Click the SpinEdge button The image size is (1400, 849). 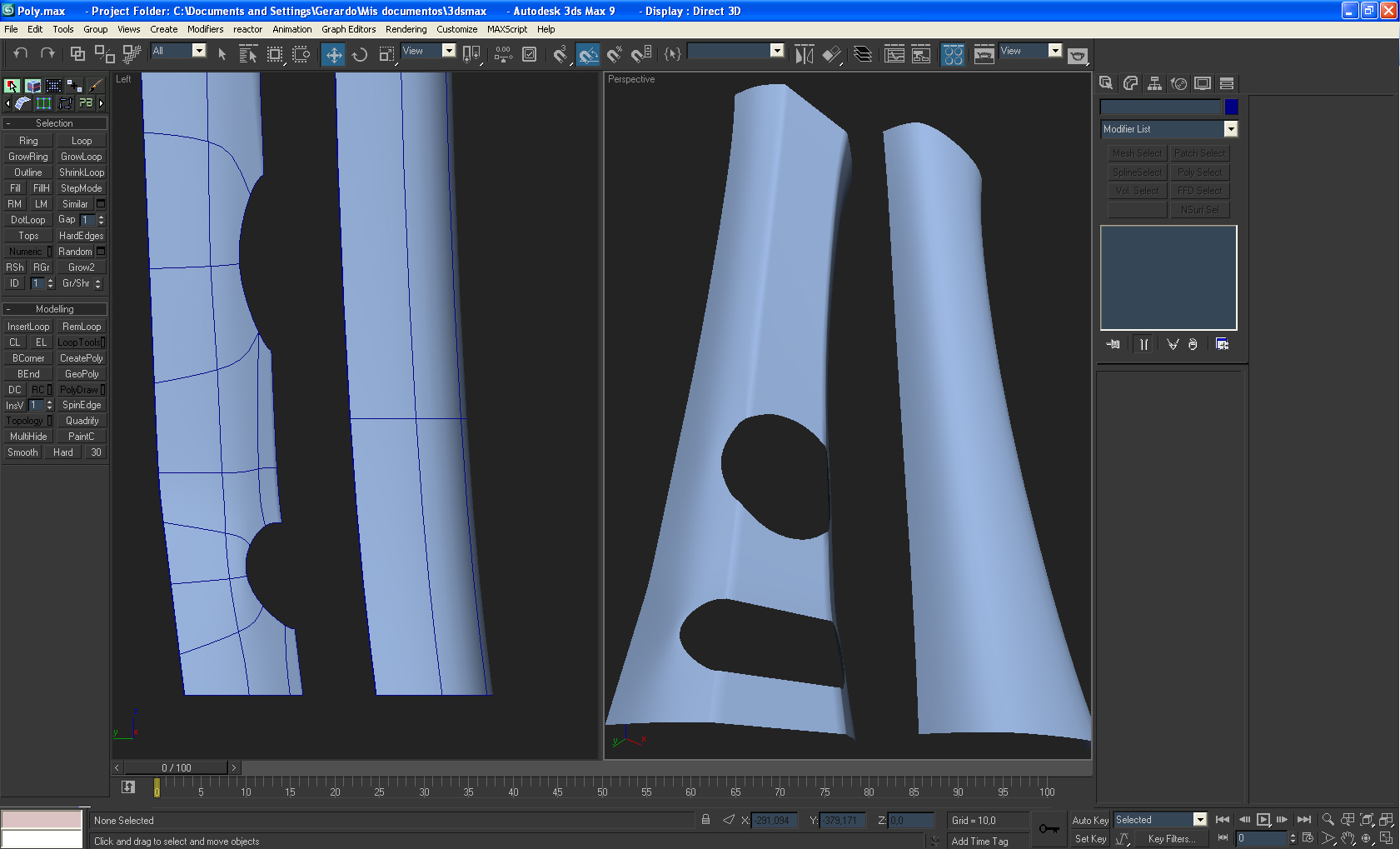(82, 405)
